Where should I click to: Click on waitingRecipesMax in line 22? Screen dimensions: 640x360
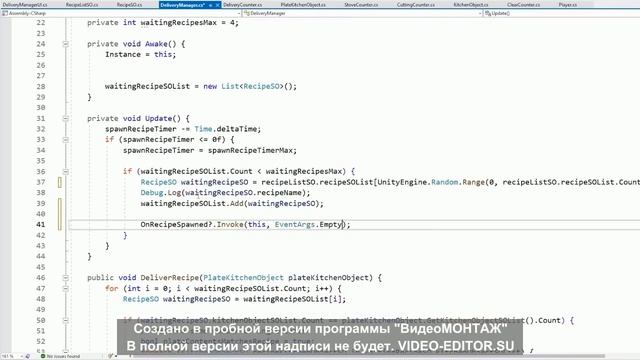(178, 23)
